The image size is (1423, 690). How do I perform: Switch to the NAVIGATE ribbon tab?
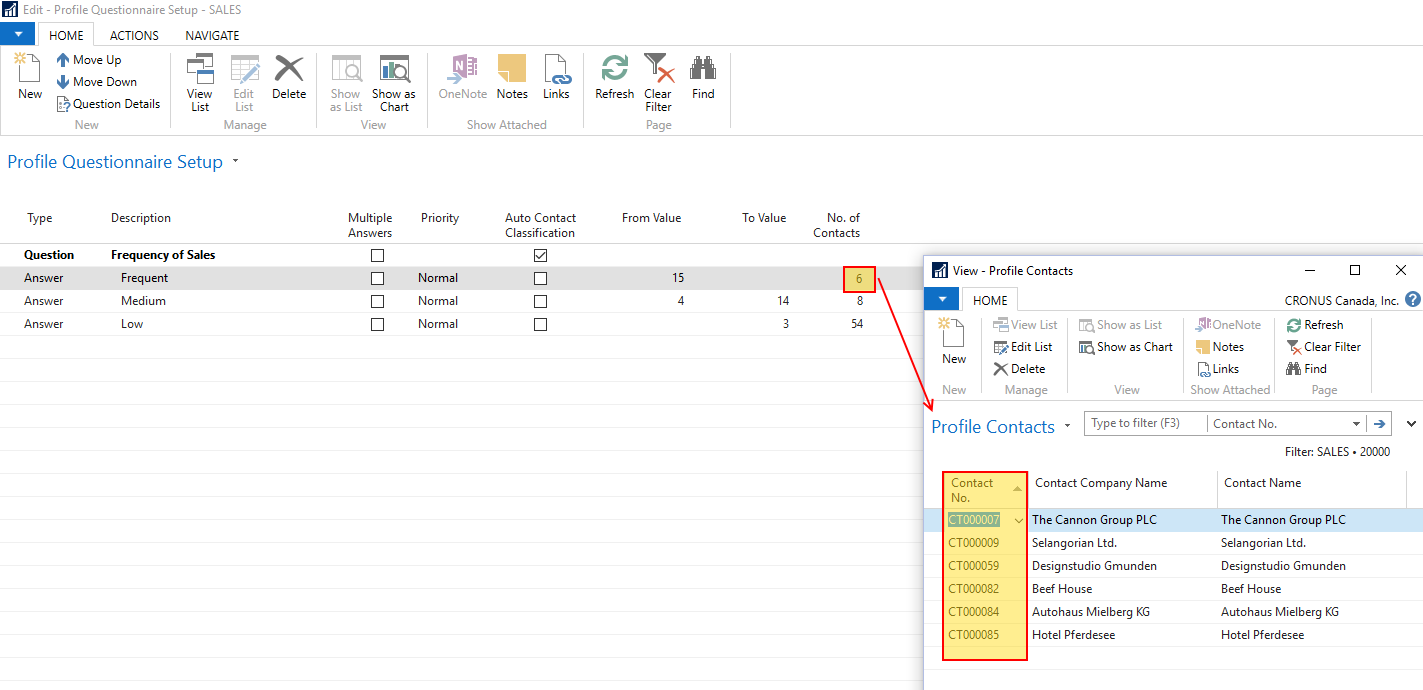pos(212,35)
